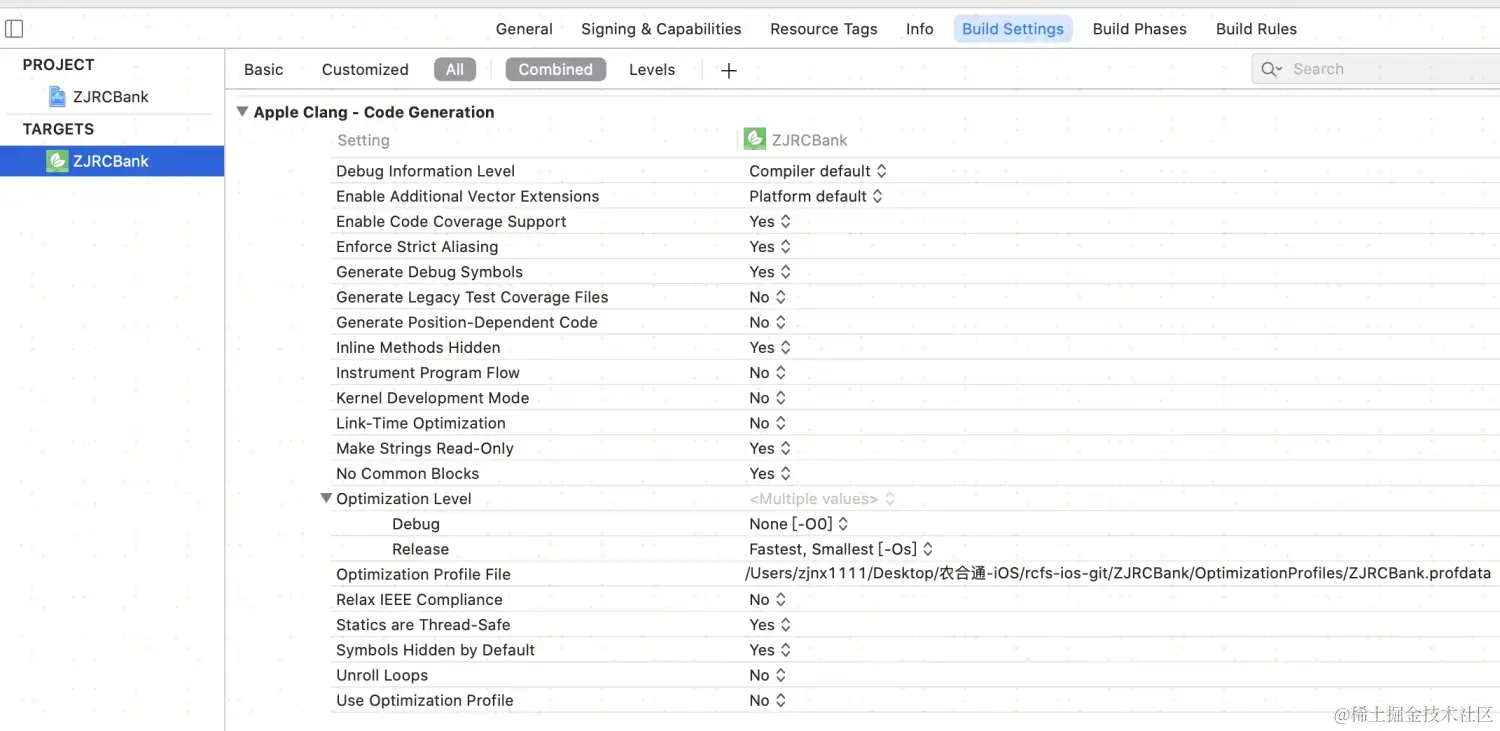This screenshot has width=1500, height=731.
Task: Click ZJRCBank target app icon in sidebar
Action: 57,161
